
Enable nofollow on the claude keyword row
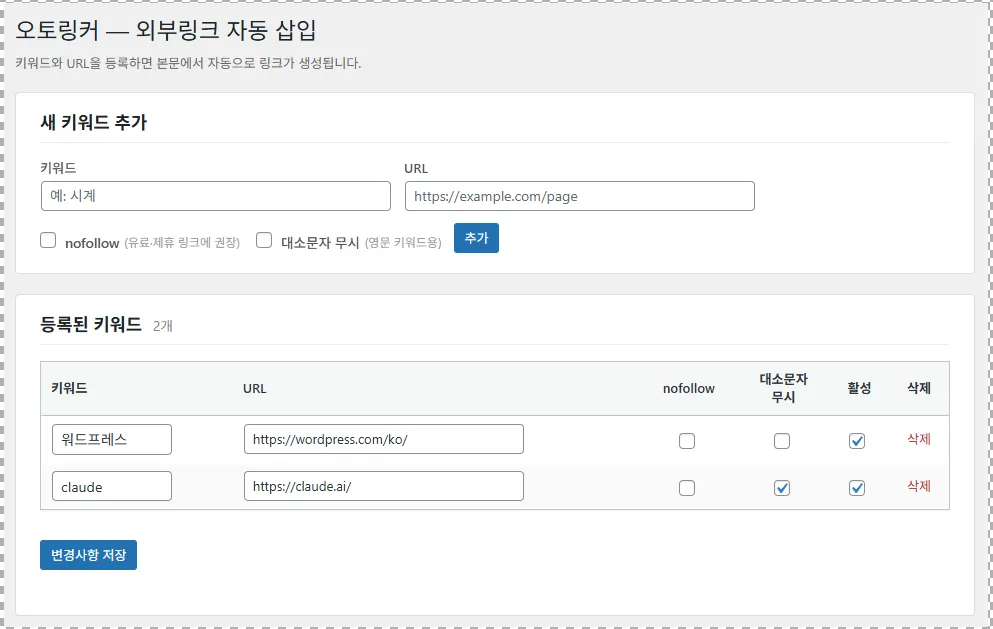click(688, 487)
